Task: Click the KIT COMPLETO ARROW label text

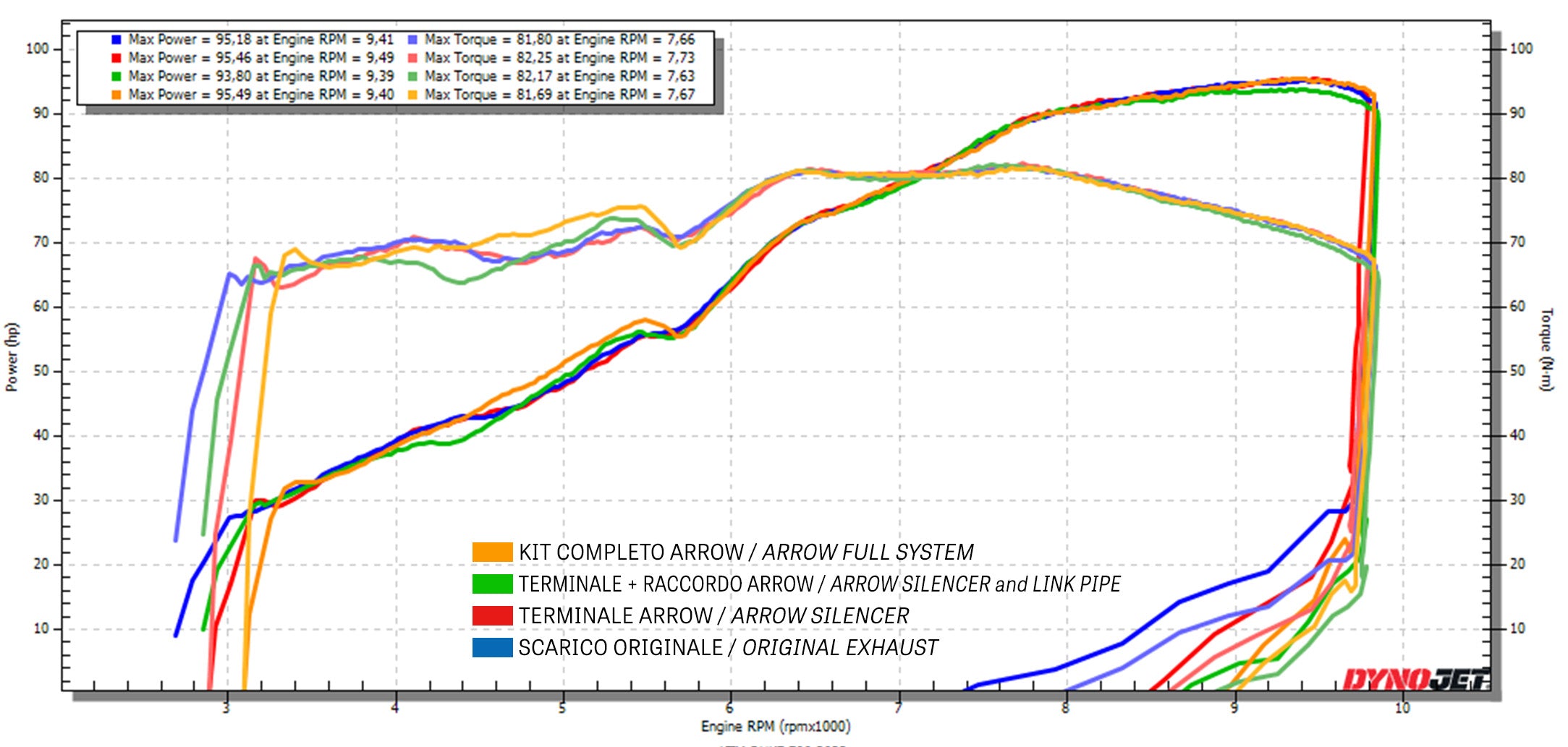Action: (631, 552)
